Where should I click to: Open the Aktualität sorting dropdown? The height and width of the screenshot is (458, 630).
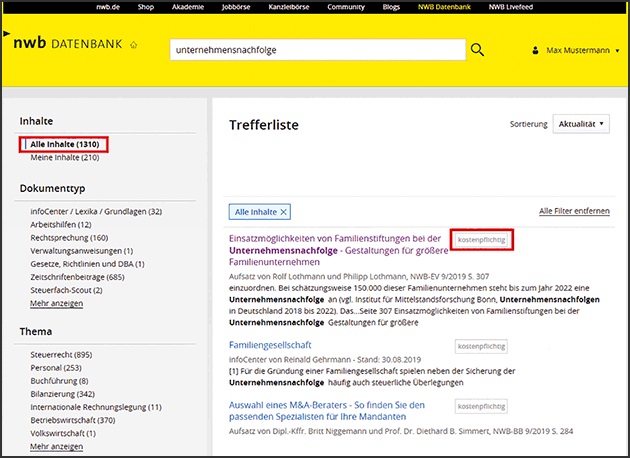[x=580, y=124]
